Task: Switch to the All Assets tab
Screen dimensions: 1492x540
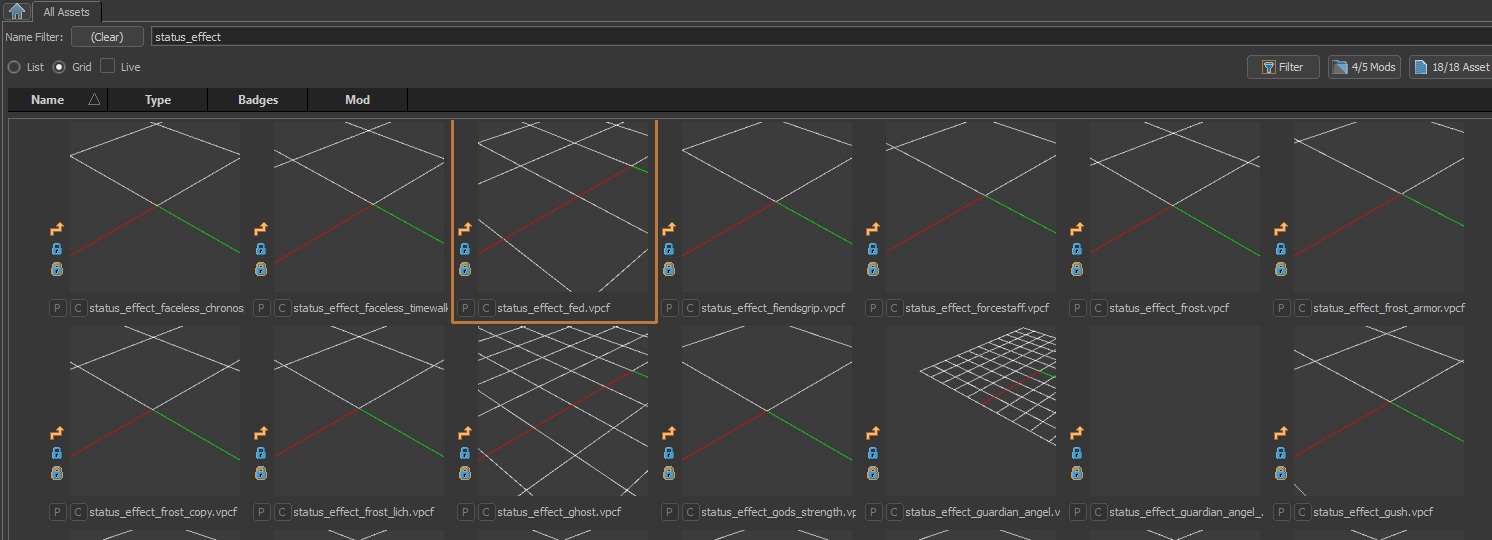Action: coord(66,12)
